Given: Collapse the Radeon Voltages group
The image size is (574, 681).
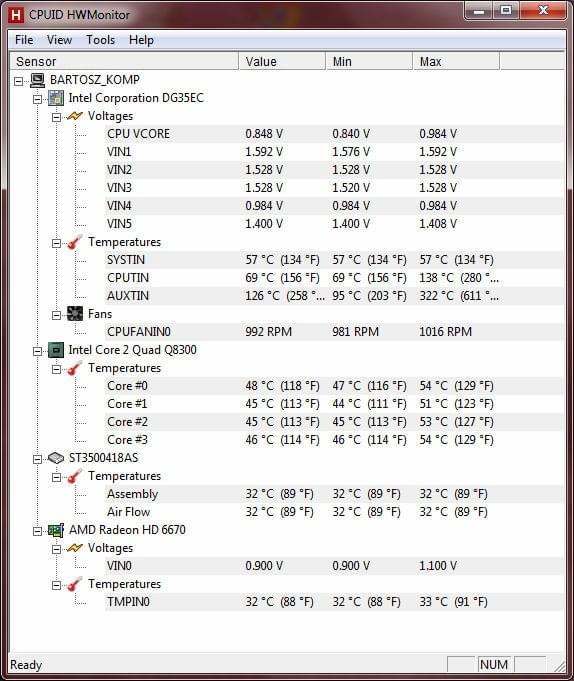Looking at the screenshot, I should pyautogui.click(x=56, y=549).
